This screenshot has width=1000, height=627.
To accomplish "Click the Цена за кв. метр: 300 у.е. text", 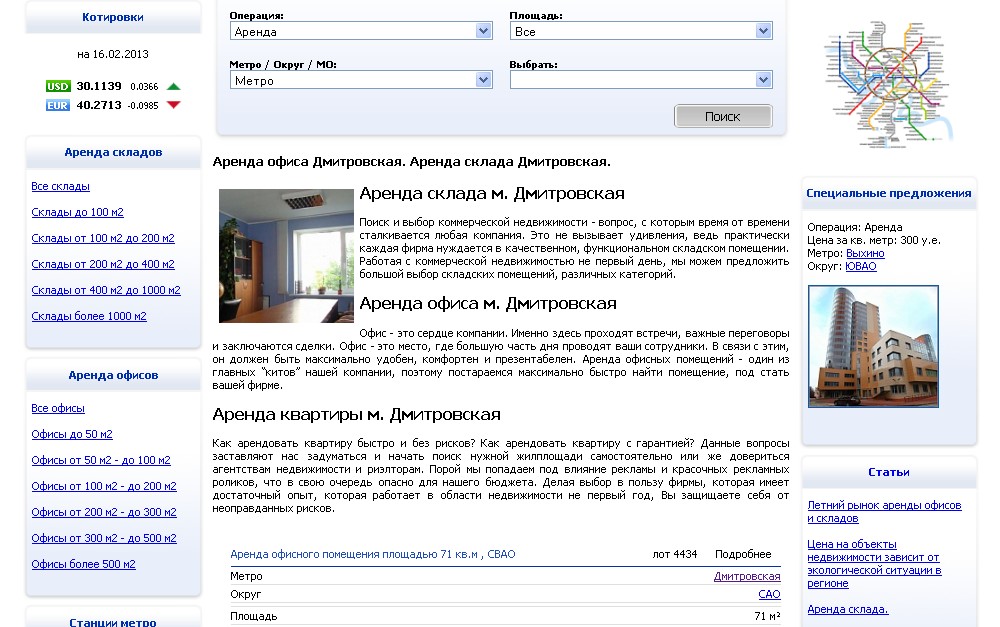I will tap(874, 240).
